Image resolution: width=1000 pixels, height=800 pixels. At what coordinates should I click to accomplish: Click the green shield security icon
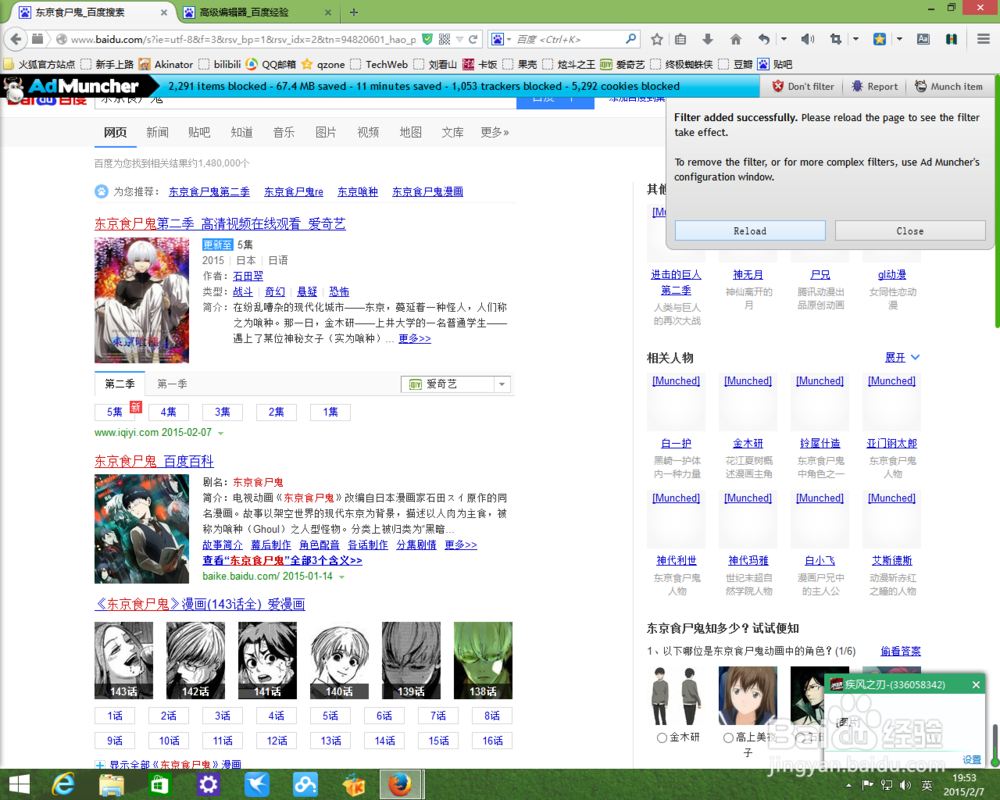pyautogui.click(x=427, y=40)
